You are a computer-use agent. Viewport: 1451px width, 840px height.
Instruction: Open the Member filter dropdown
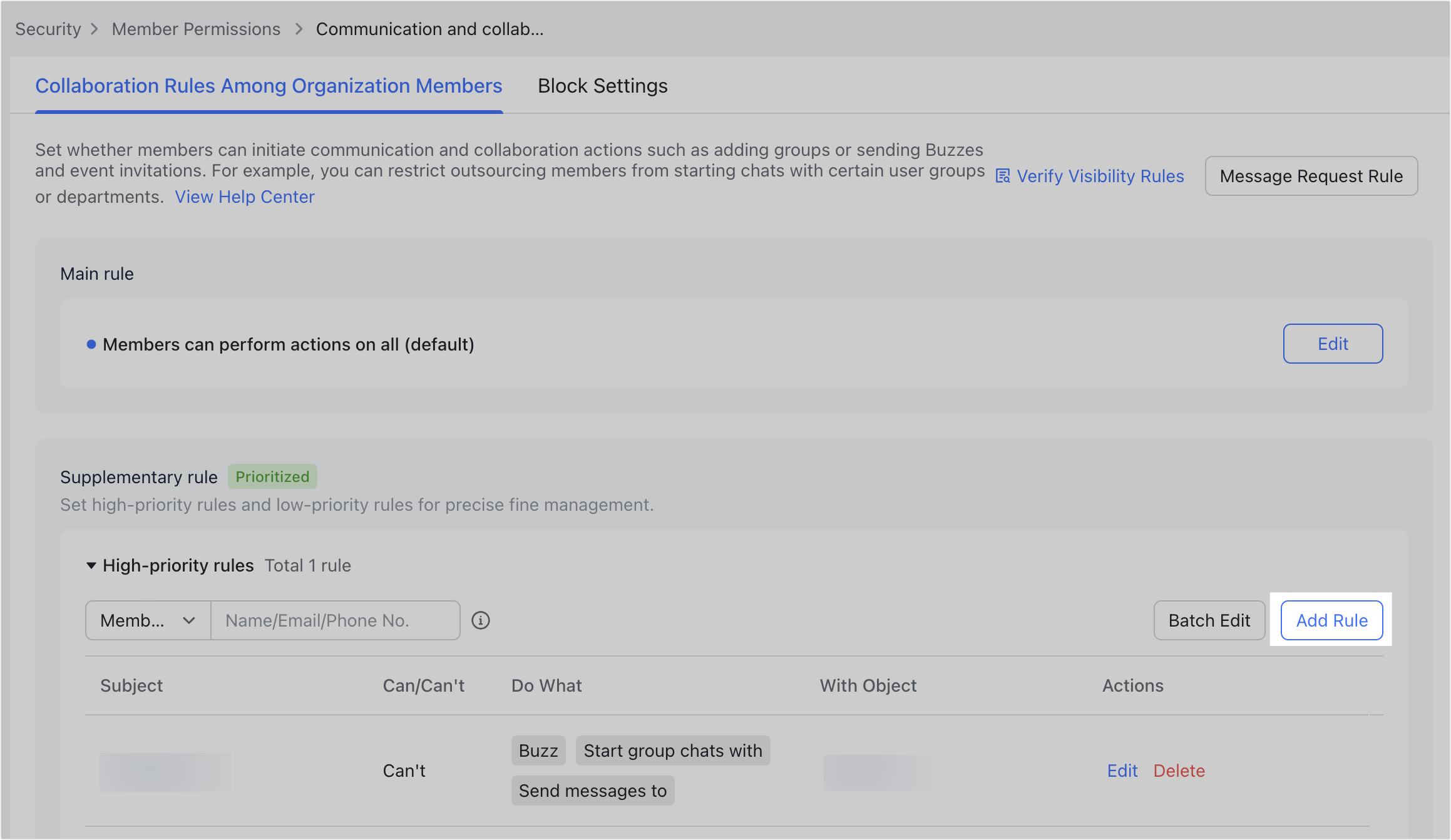(147, 620)
